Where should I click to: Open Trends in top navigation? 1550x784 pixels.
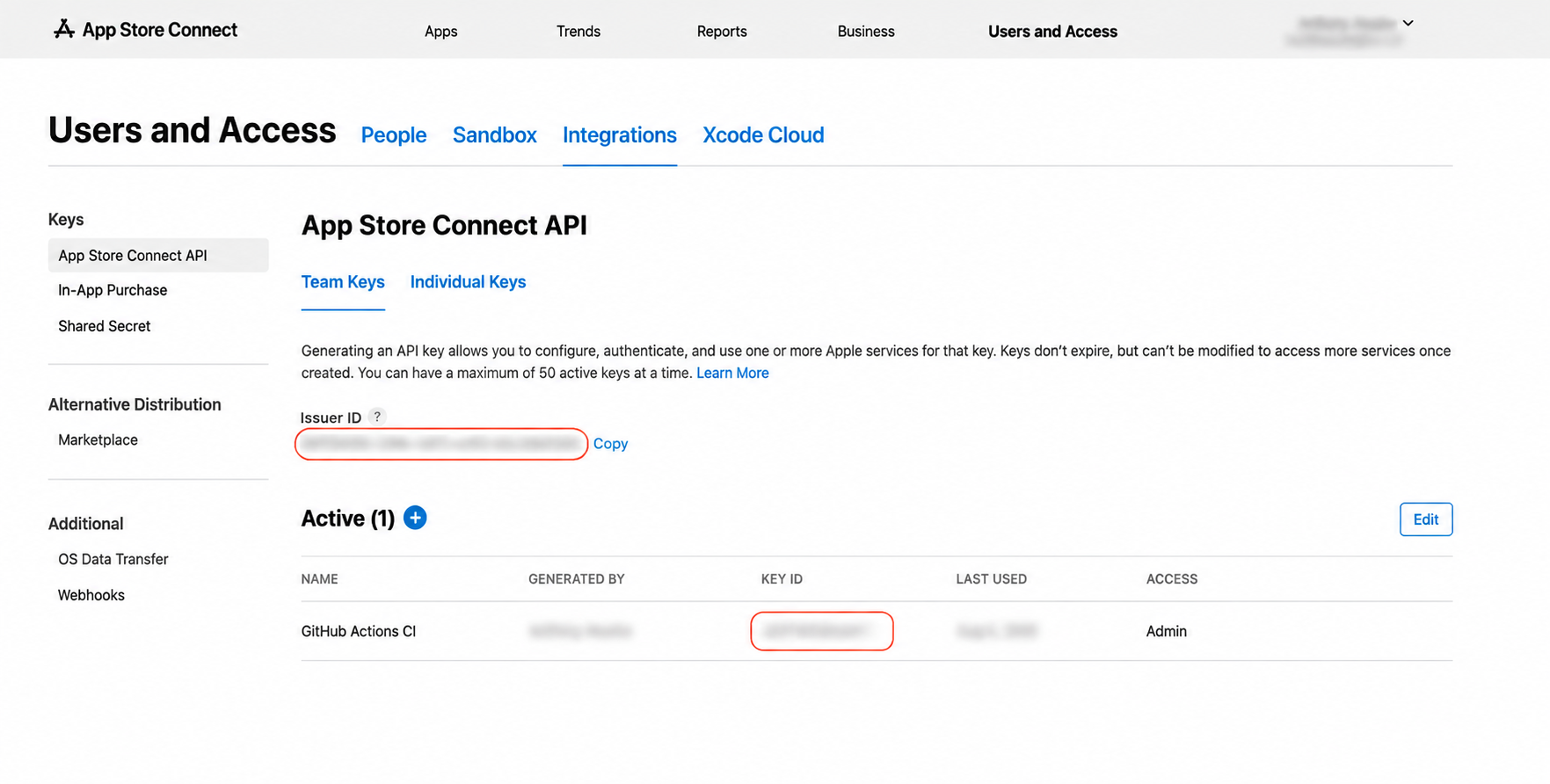coord(579,31)
